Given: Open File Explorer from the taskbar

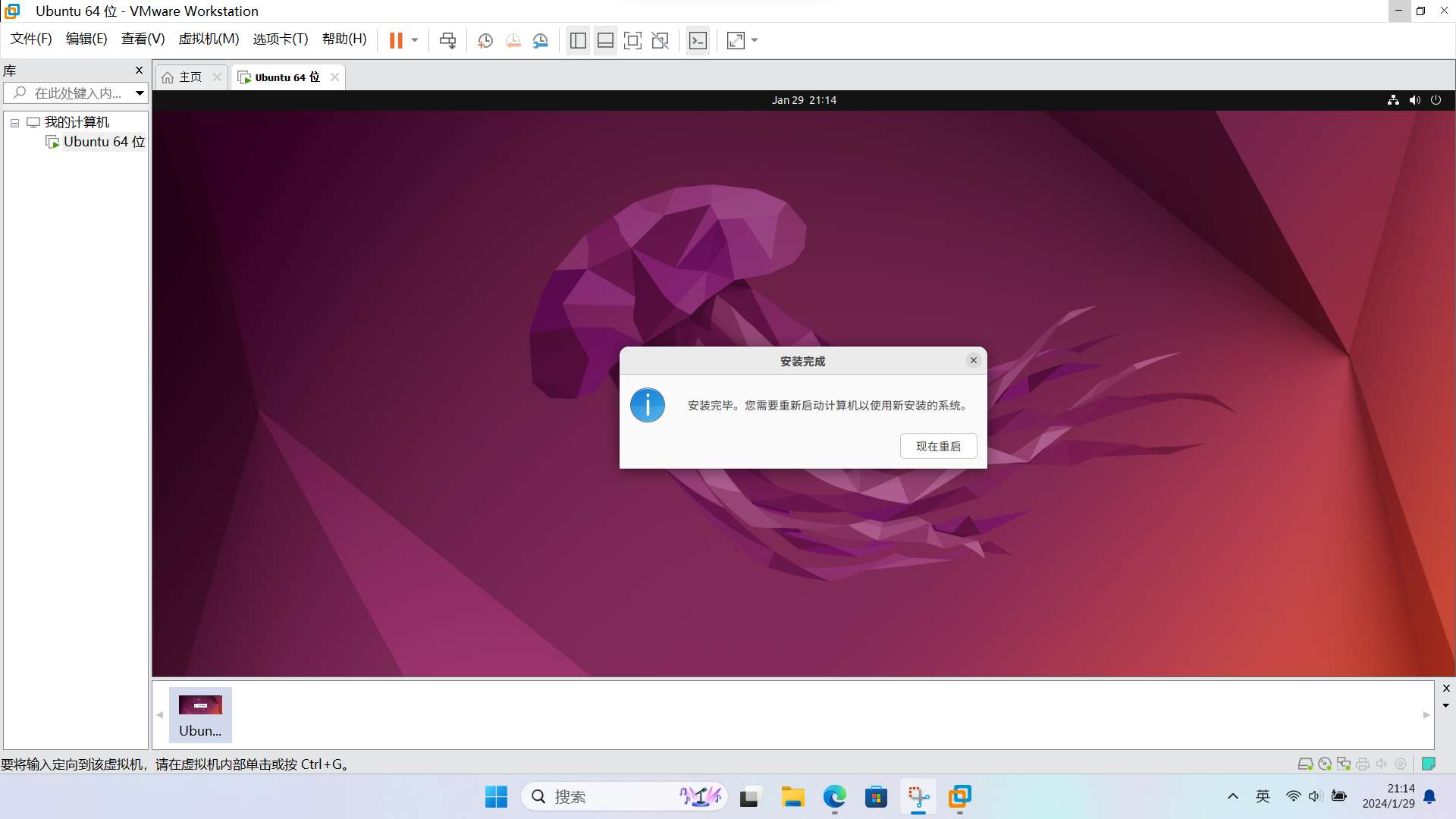Looking at the screenshot, I should (792, 797).
